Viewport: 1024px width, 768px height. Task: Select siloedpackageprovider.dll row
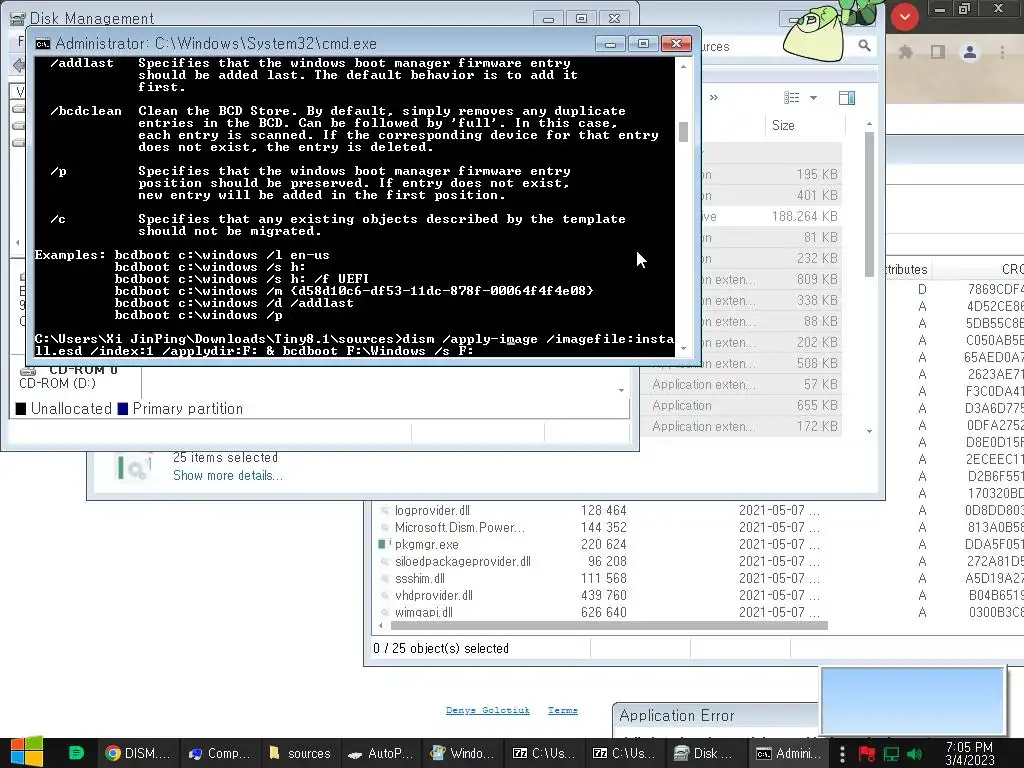coord(462,561)
